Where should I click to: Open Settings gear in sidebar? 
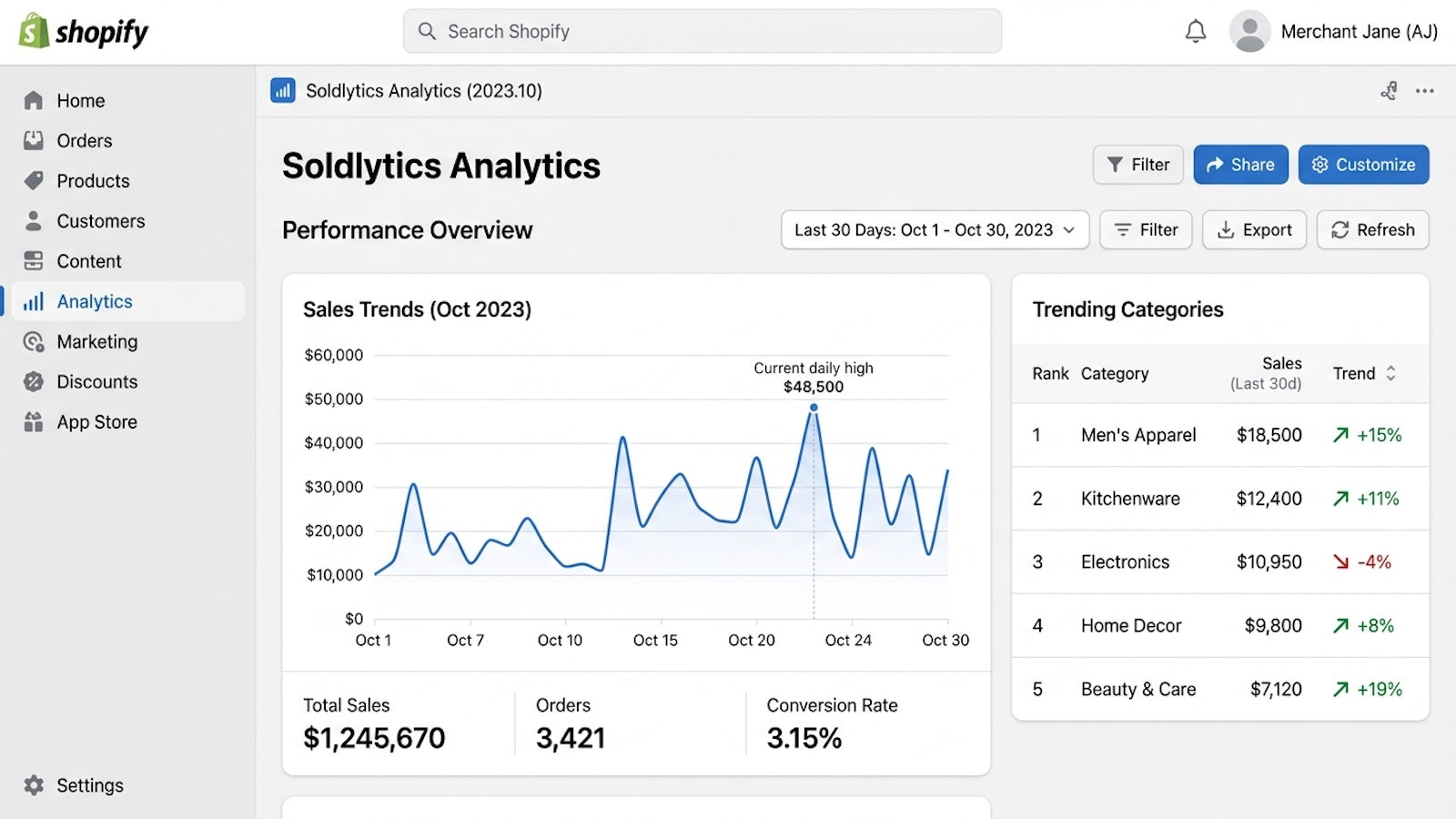pos(34,785)
